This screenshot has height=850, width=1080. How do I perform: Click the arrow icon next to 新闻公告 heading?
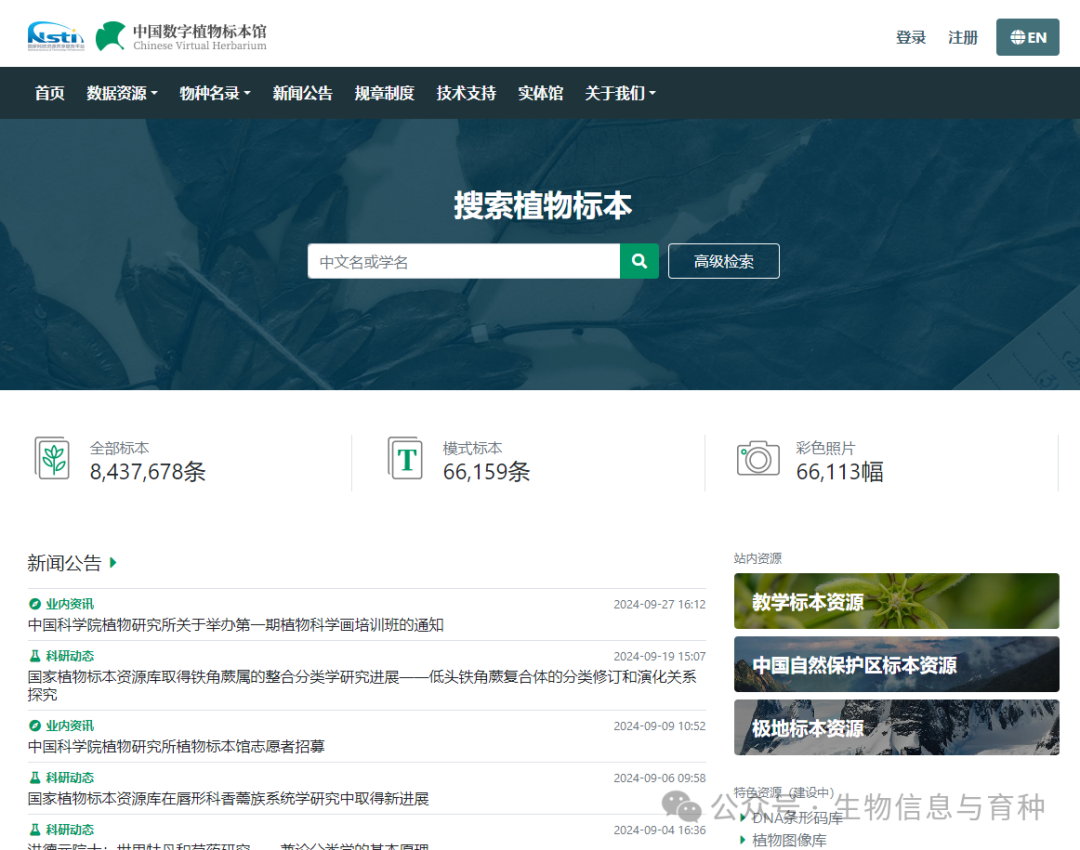(x=112, y=563)
